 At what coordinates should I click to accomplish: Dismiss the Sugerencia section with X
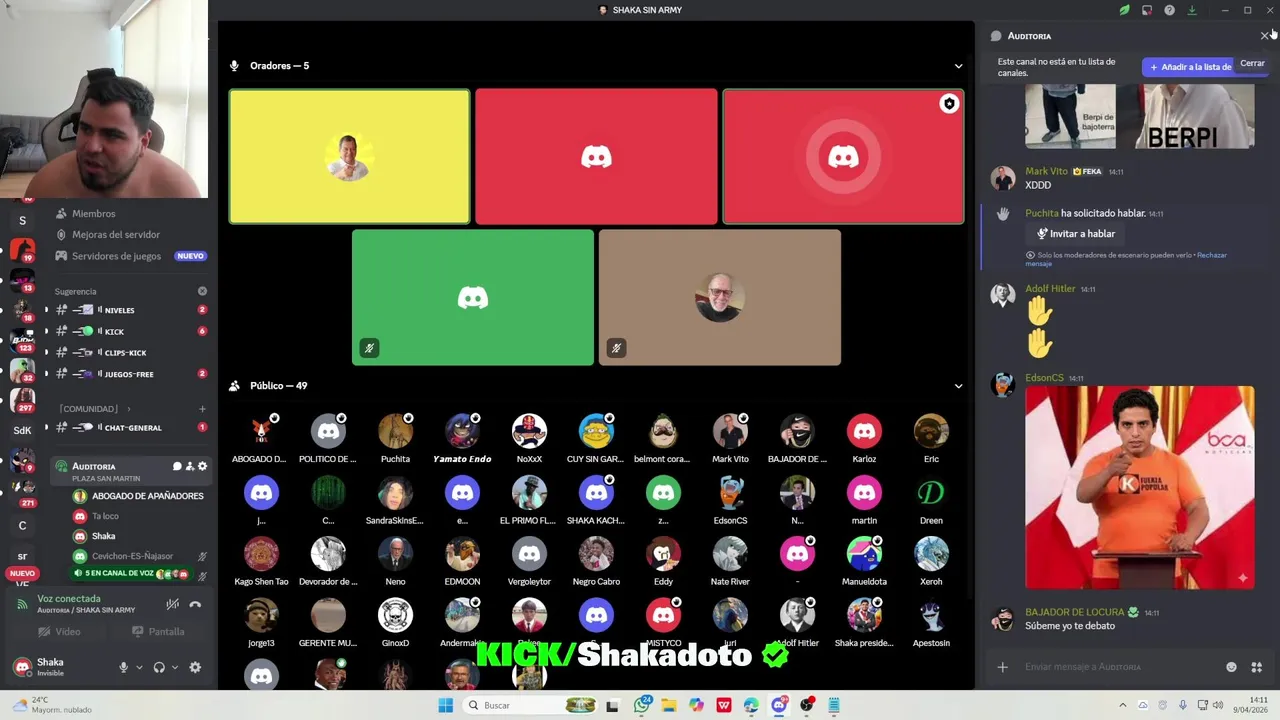coord(202,291)
